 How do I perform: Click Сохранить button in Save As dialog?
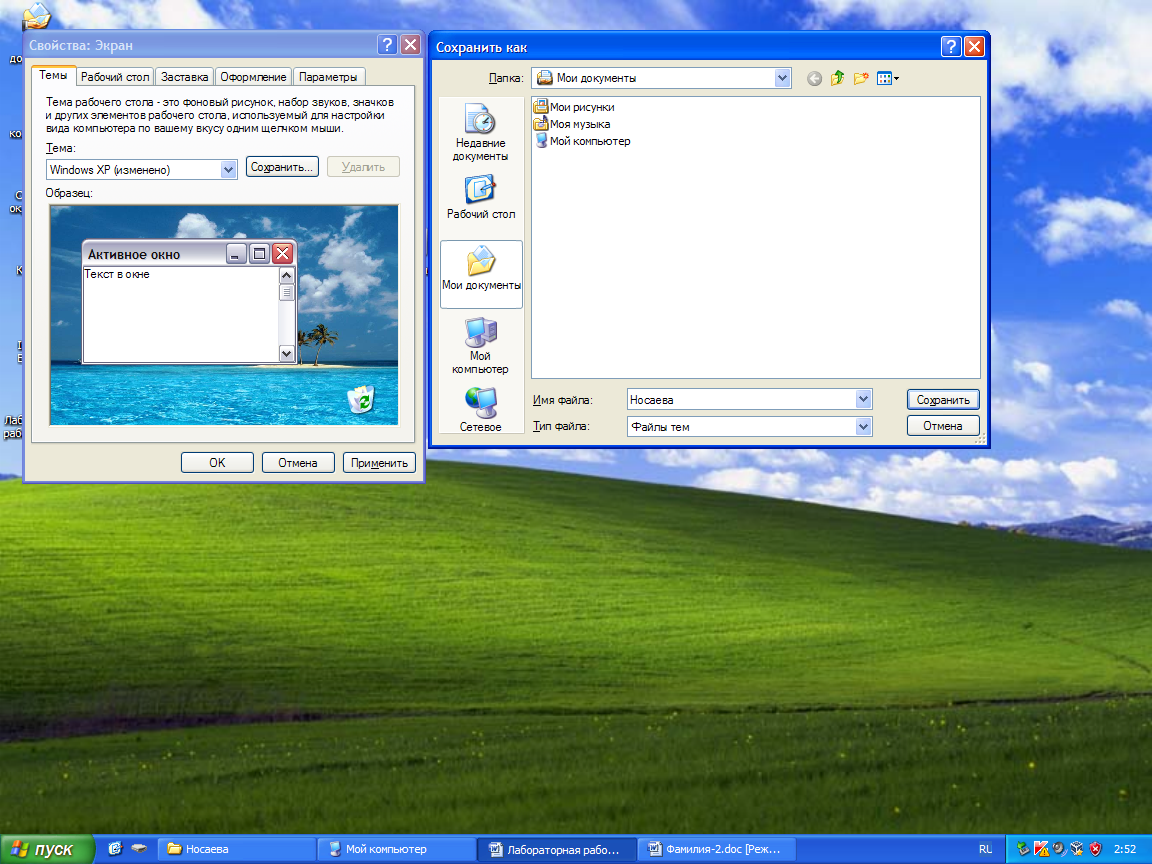tap(943, 400)
